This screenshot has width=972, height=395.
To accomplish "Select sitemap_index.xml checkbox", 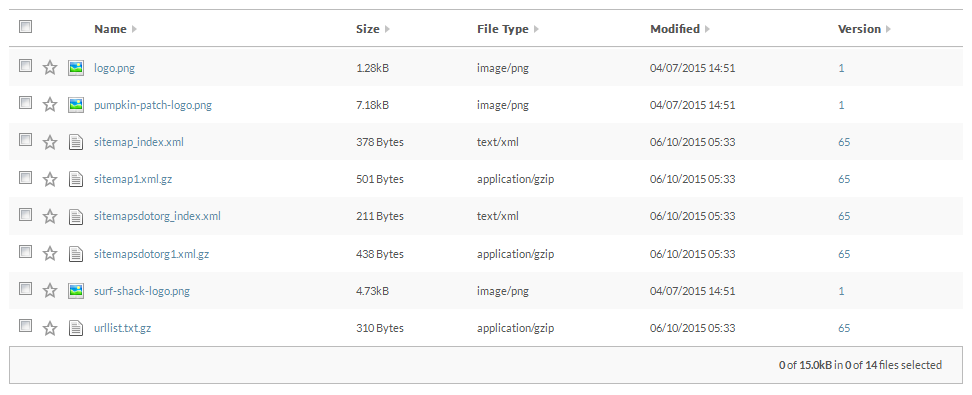I will (25, 140).
